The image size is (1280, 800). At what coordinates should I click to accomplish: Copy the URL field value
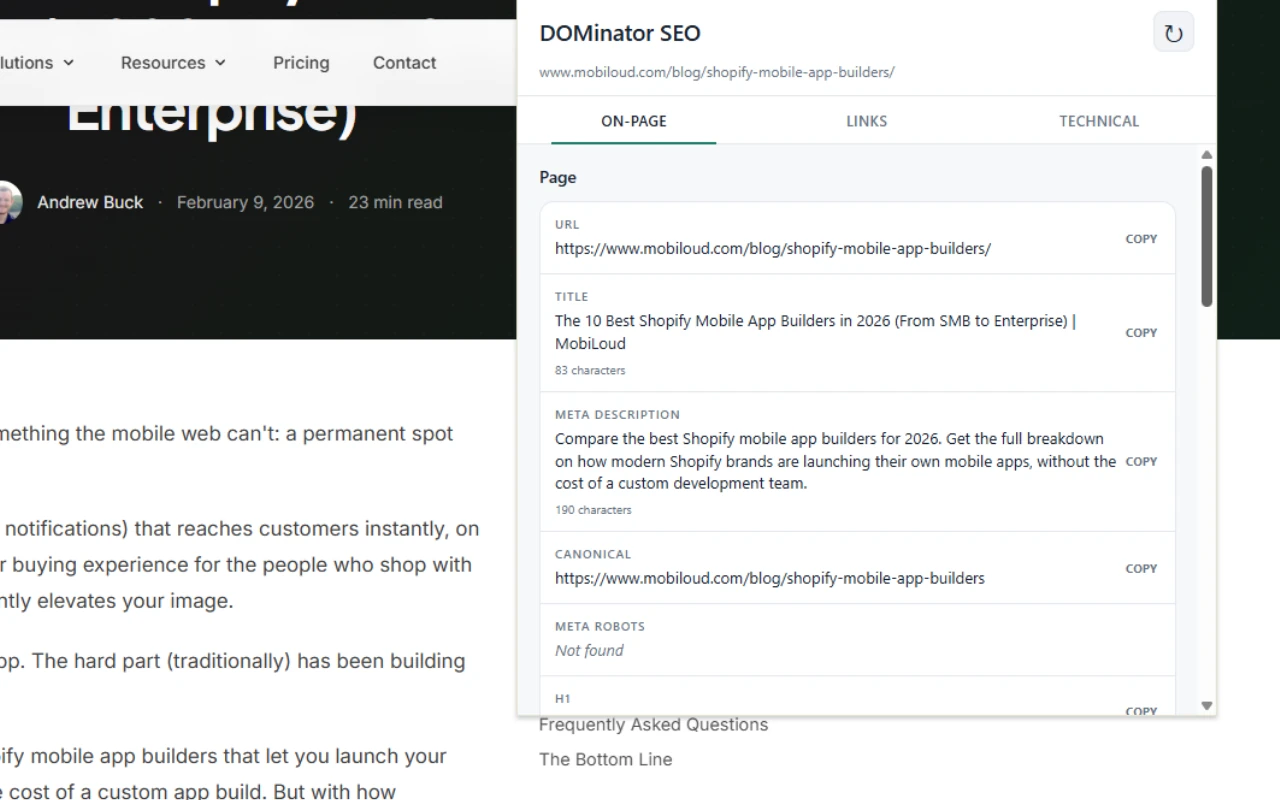point(1141,239)
